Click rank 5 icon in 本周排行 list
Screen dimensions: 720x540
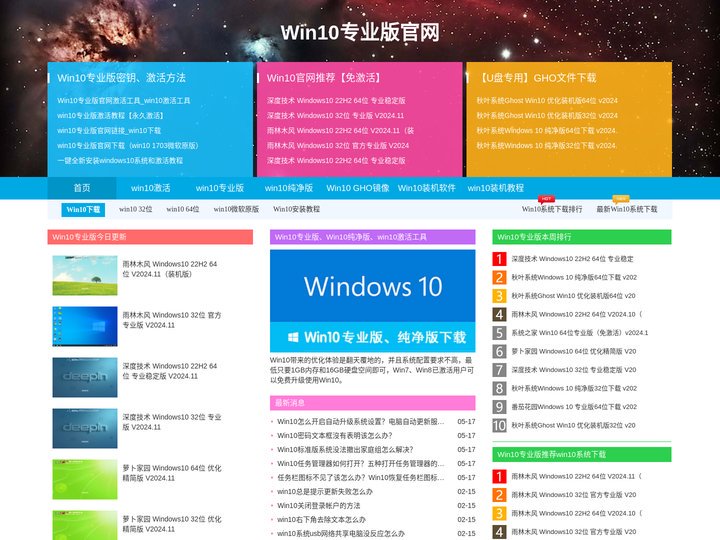(x=499, y=333)
